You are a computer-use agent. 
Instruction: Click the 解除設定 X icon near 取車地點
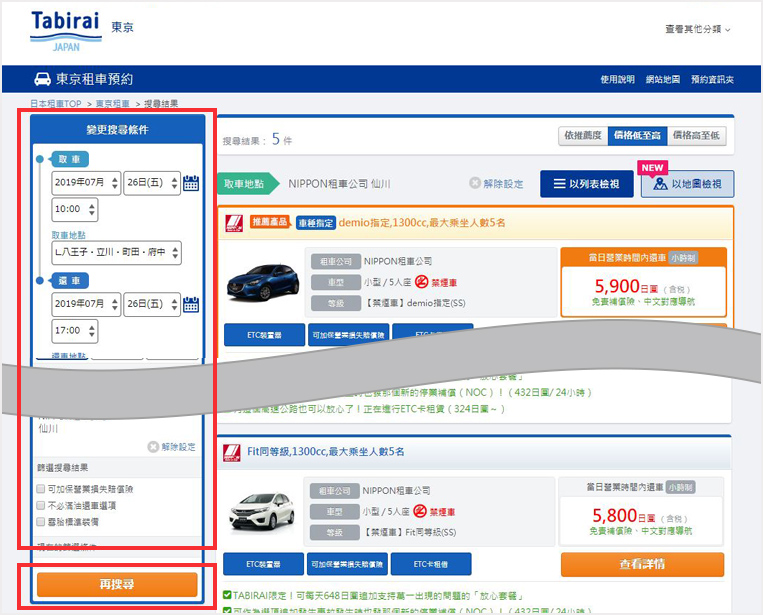coord(475,183)
